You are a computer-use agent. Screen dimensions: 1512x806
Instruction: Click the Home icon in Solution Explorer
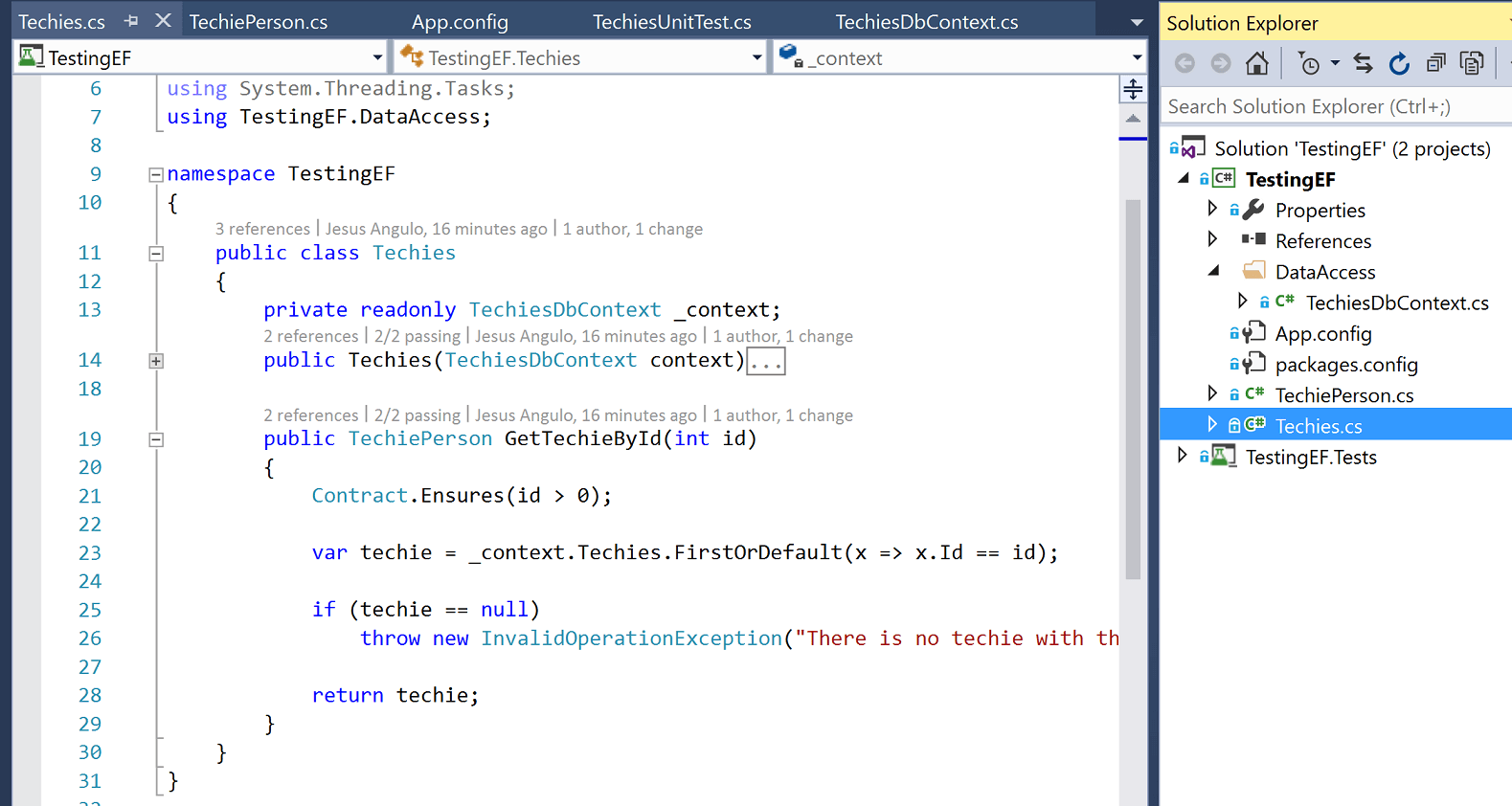(x=1256, y=63)
